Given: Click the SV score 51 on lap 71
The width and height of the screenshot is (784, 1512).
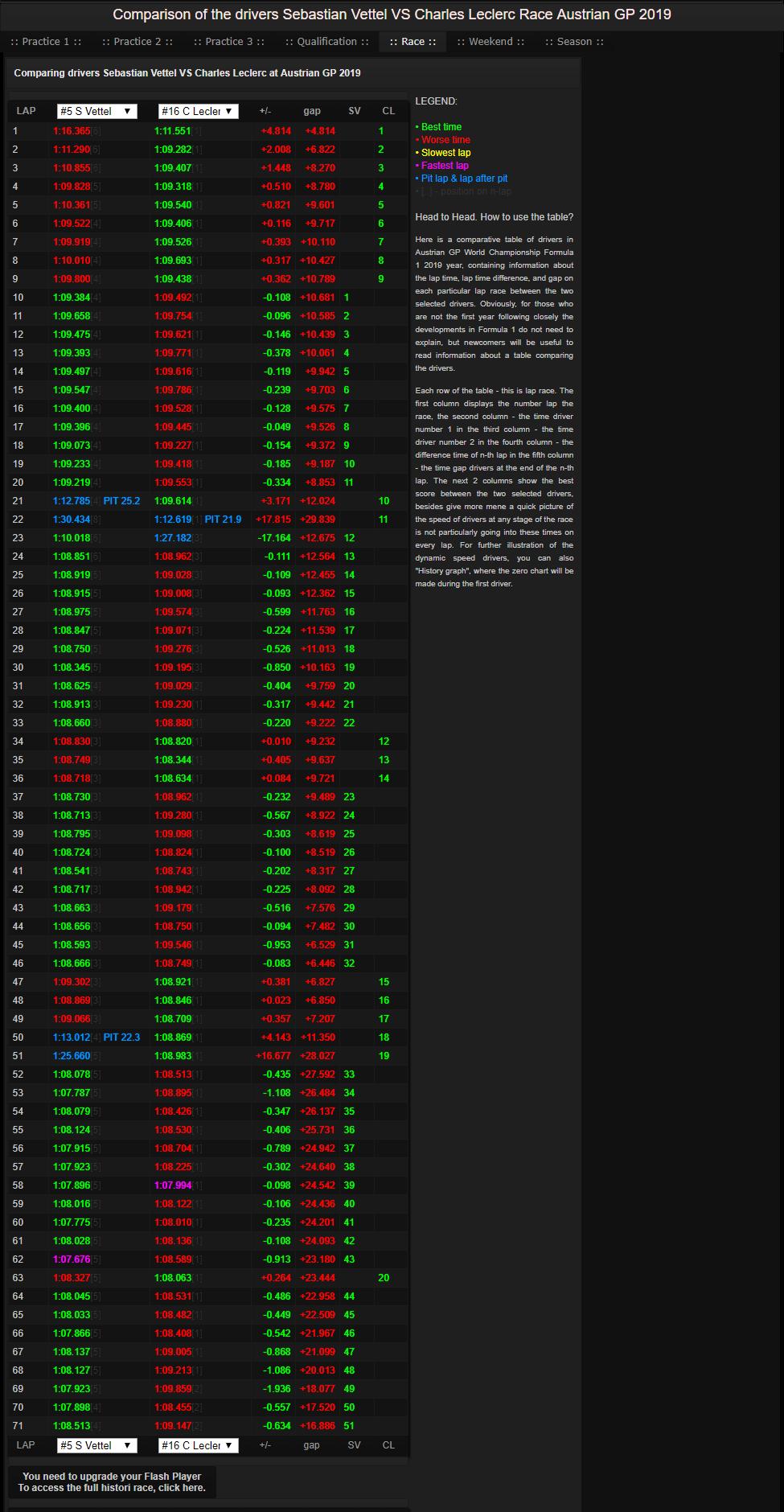Looking at the screenshot, I should (x=349, y=1426).
